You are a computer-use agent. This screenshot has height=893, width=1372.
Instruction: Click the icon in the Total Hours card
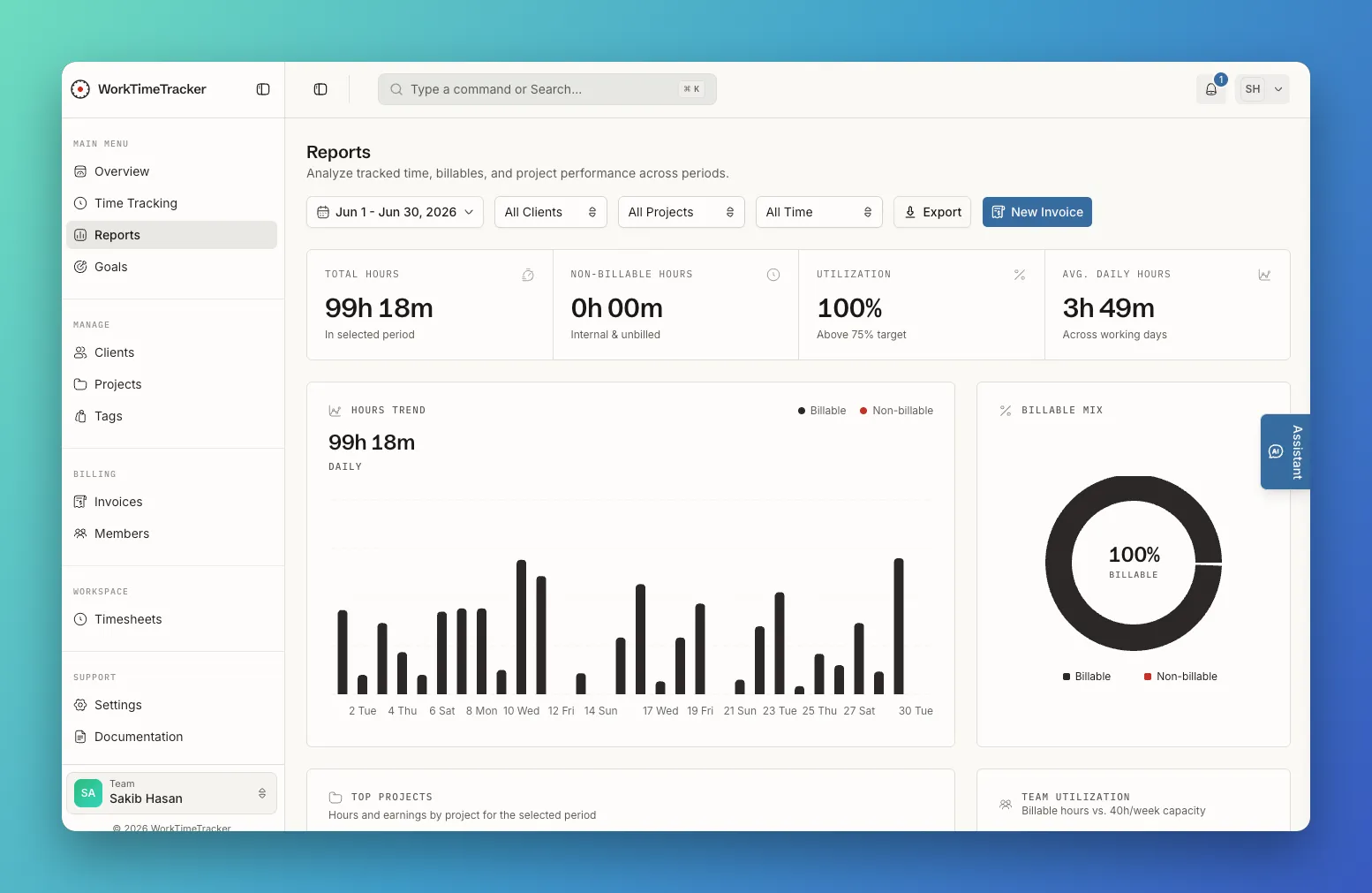(x=528, y=275)
